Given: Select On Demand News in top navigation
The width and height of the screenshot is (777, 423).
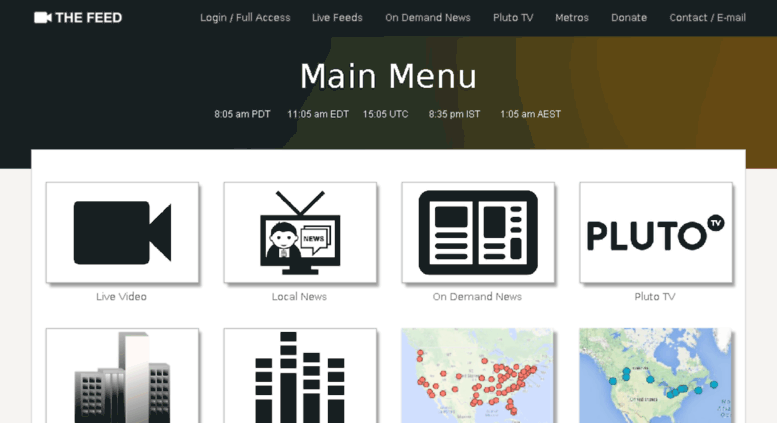Looking at the screenshot, I should coord(428,18).
